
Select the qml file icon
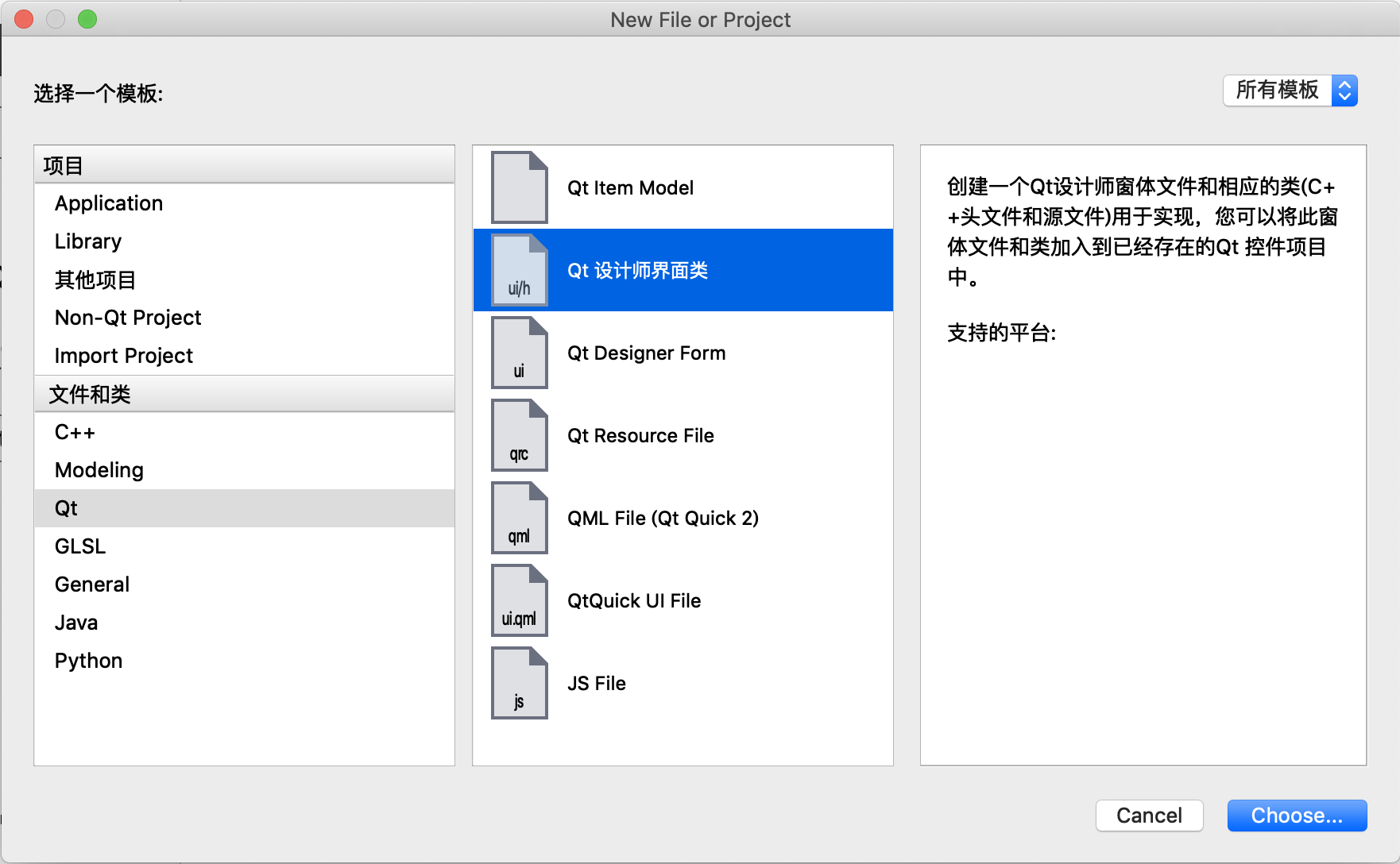click(519, 518)
